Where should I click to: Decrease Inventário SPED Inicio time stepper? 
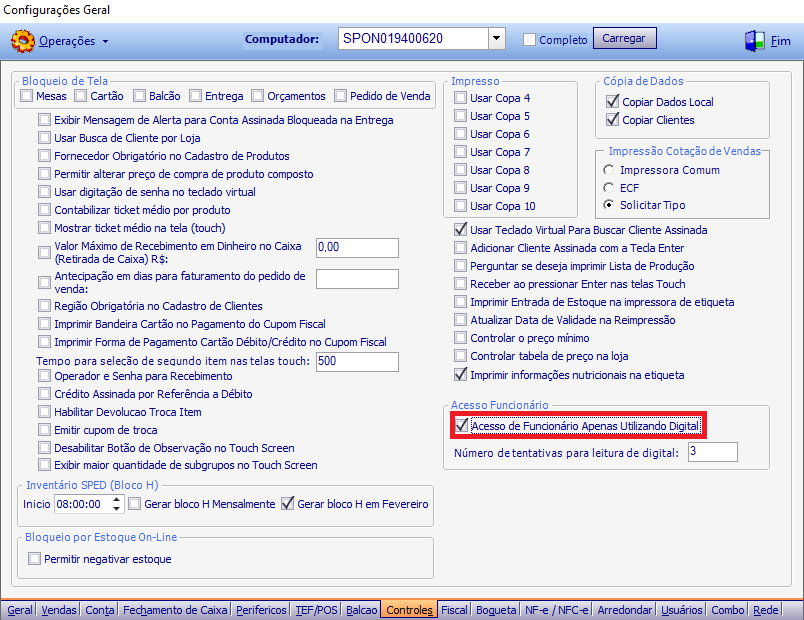pos(117,508)
